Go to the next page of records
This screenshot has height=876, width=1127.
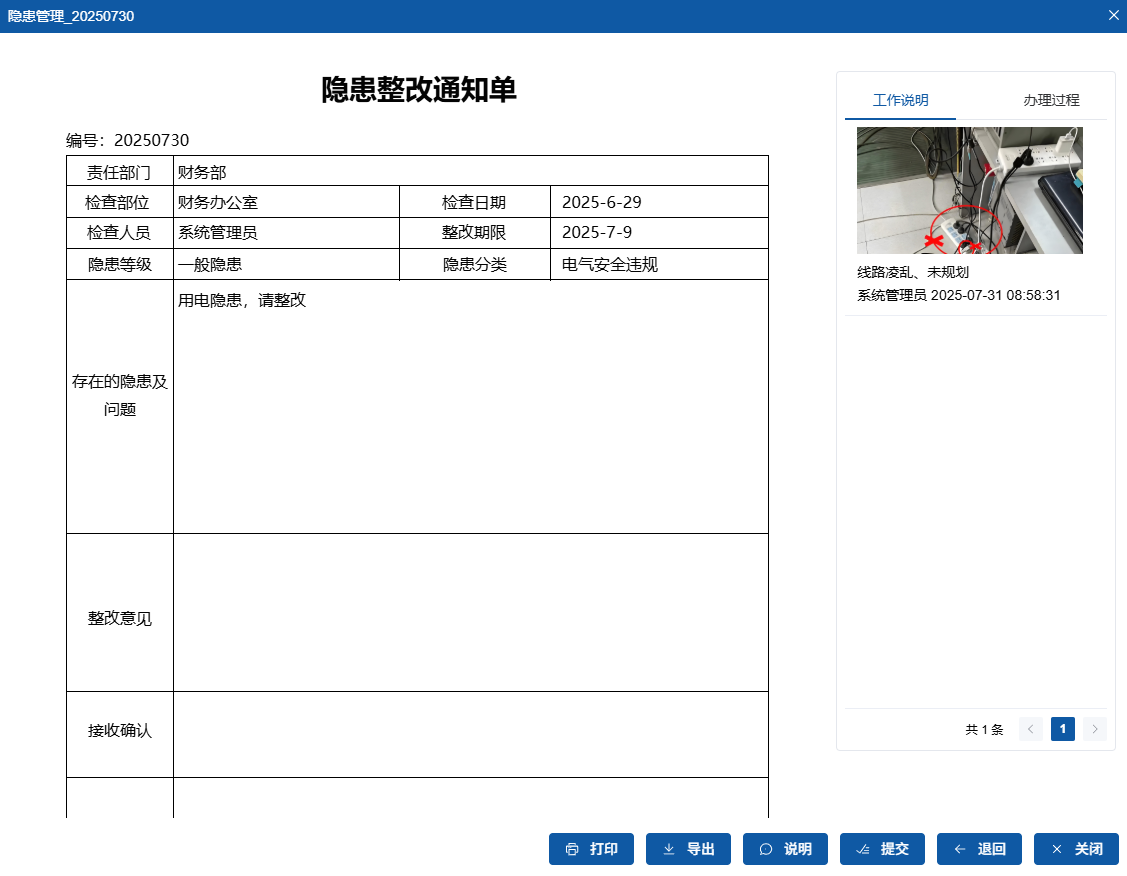1095,729
